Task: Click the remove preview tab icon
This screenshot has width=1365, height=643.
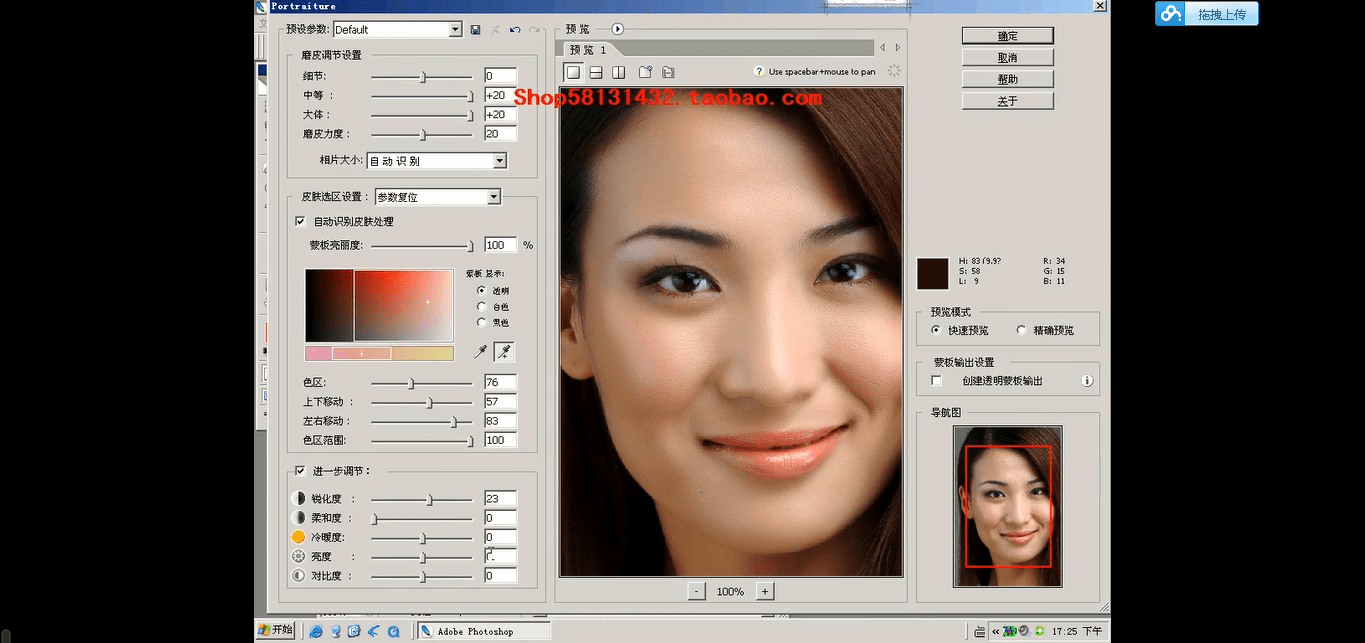Action: click(668, 72)
